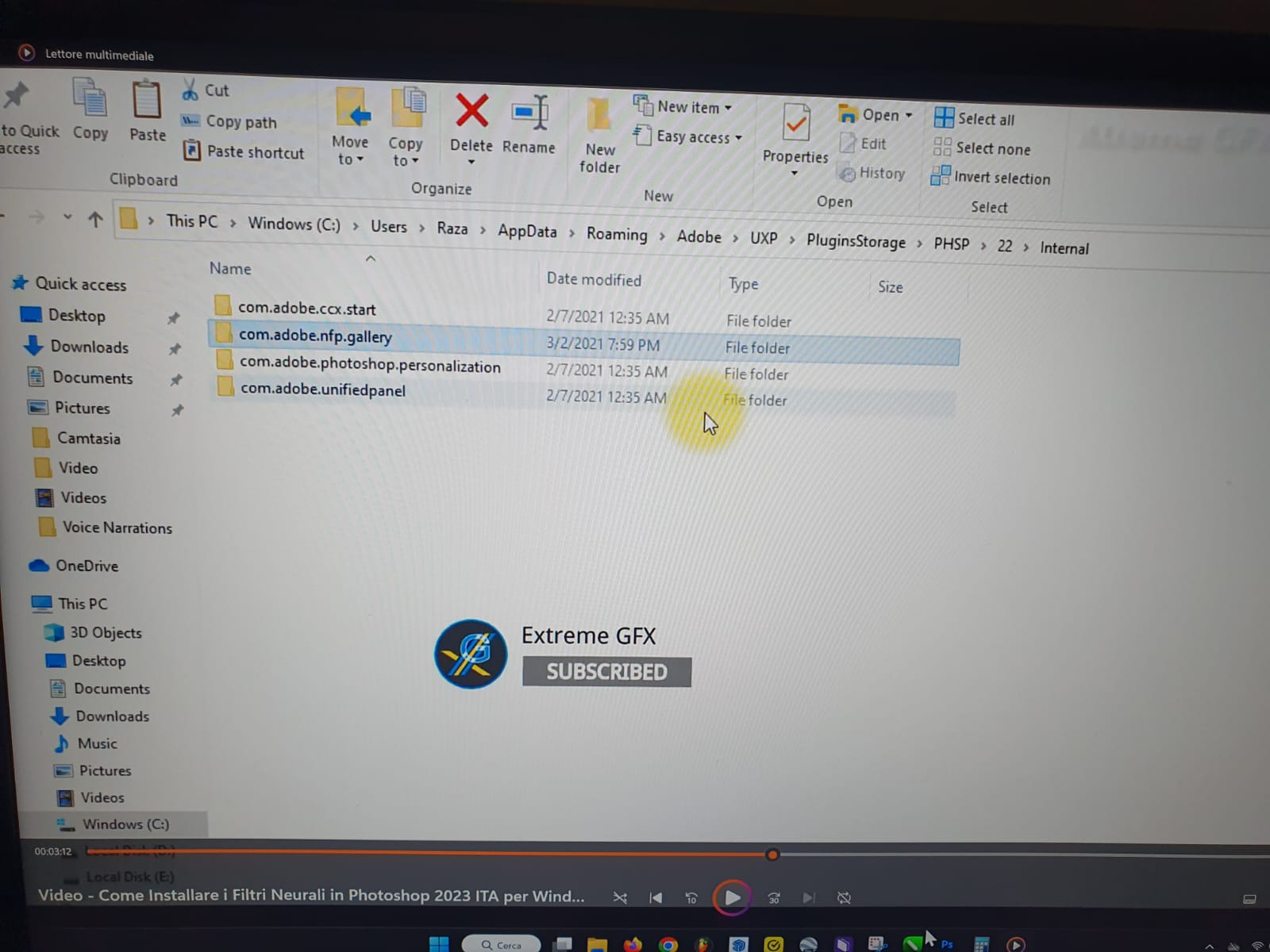Open Google Chrome from the taskbar
Viewport: 1270px width, 952px height.
click(x=668, y=944)
